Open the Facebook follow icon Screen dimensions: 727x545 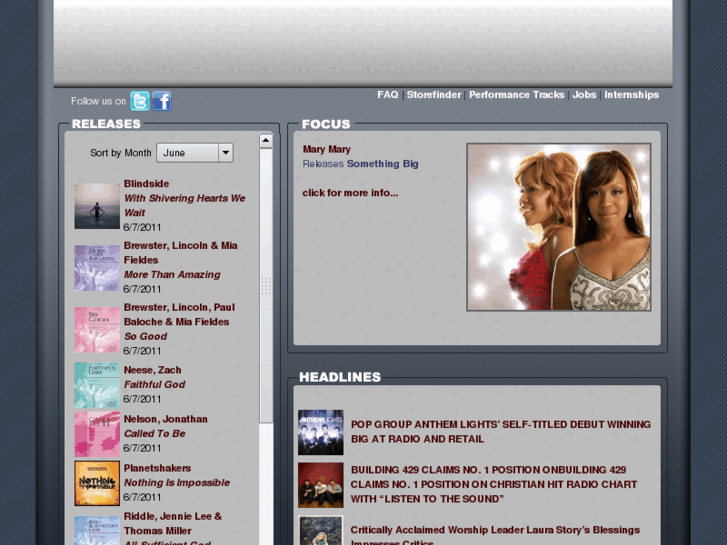tap(162, 101)
